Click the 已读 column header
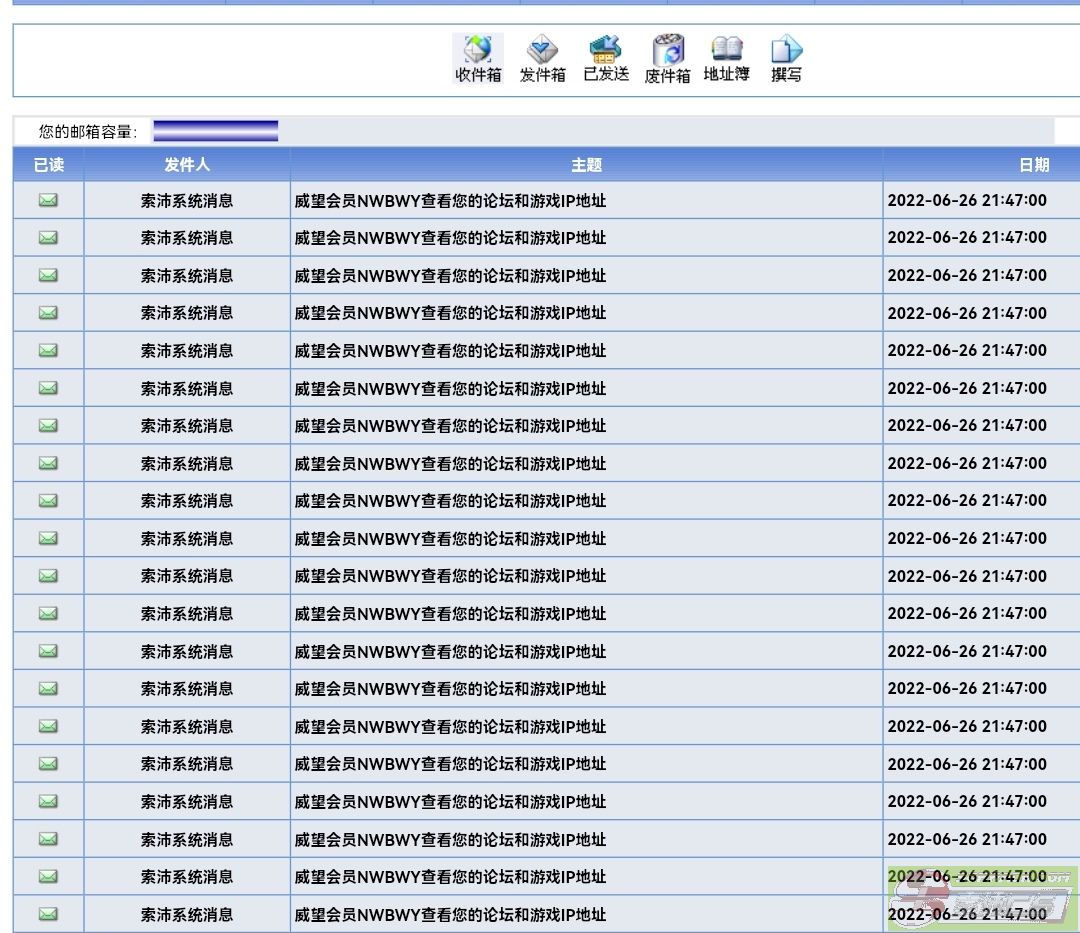Screen dimensions: 1080x933 click(x=48, y=165)
